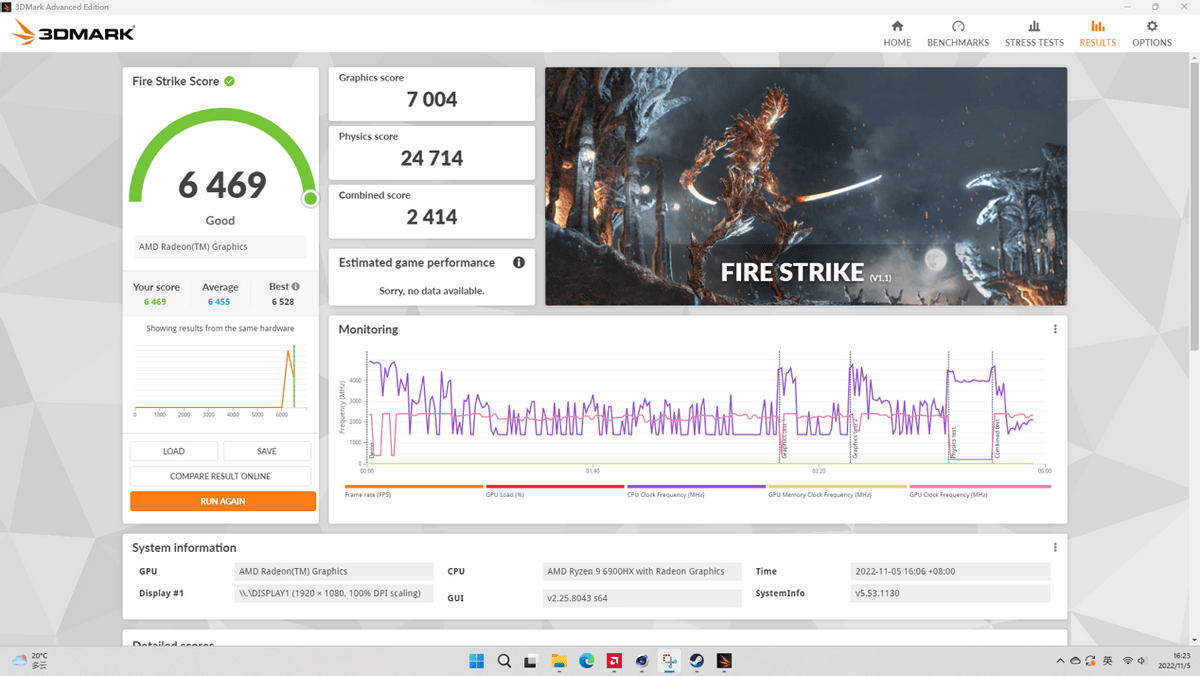
Task: Click the Display #1 resolution field
Action: pyautogui.click(x=333, y=593)
